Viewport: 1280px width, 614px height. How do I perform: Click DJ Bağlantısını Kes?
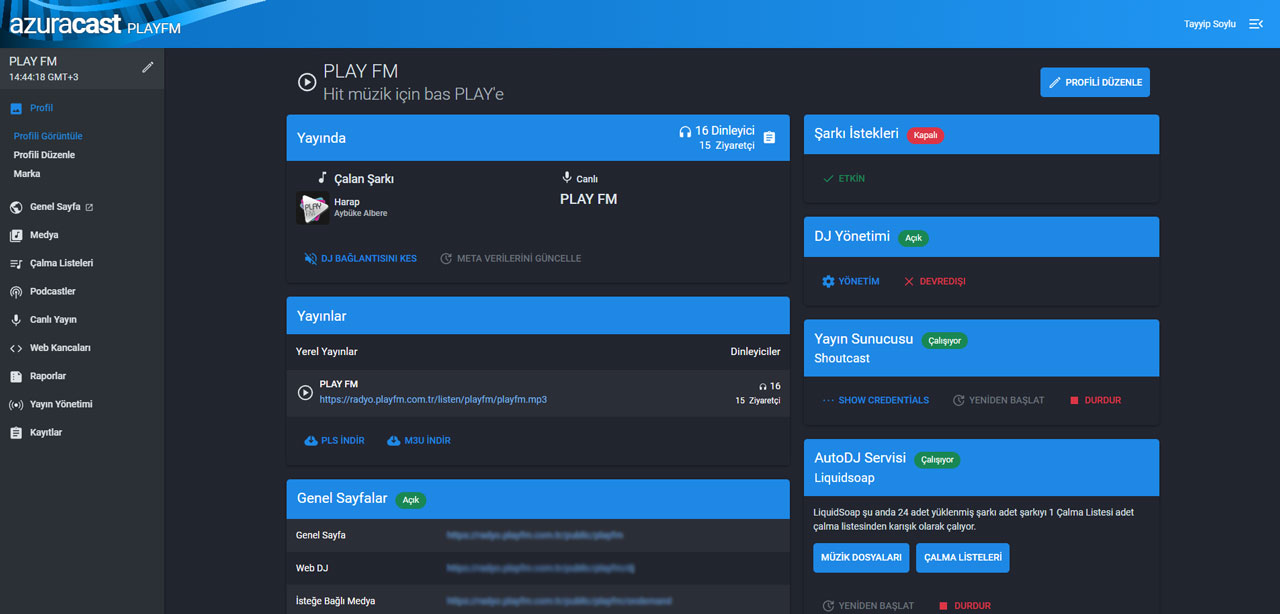pos(360,258)
